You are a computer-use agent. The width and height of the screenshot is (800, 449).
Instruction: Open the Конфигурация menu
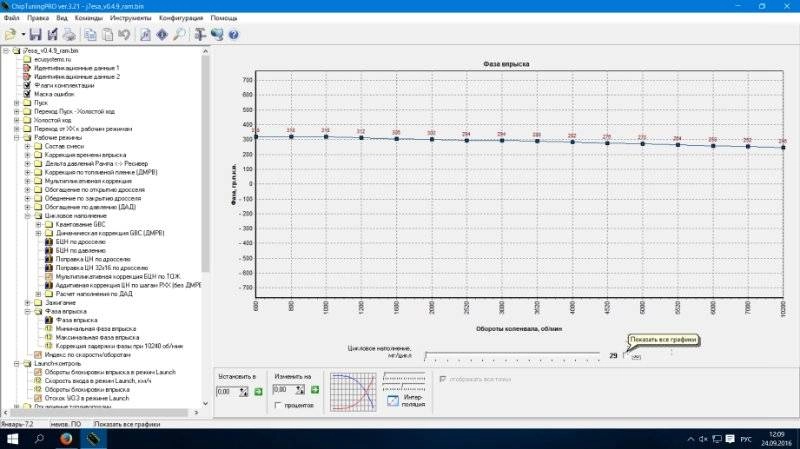181,18
